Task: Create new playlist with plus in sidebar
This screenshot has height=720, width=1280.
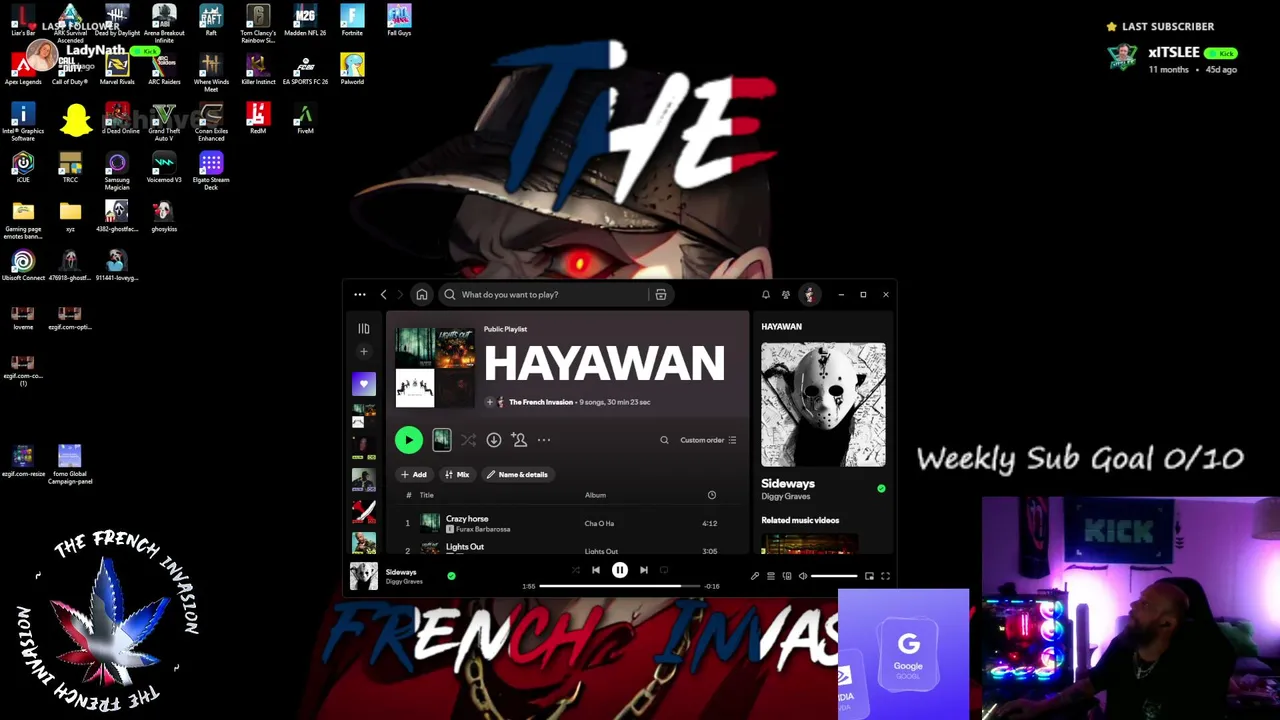Action: [x=364, y=352]
